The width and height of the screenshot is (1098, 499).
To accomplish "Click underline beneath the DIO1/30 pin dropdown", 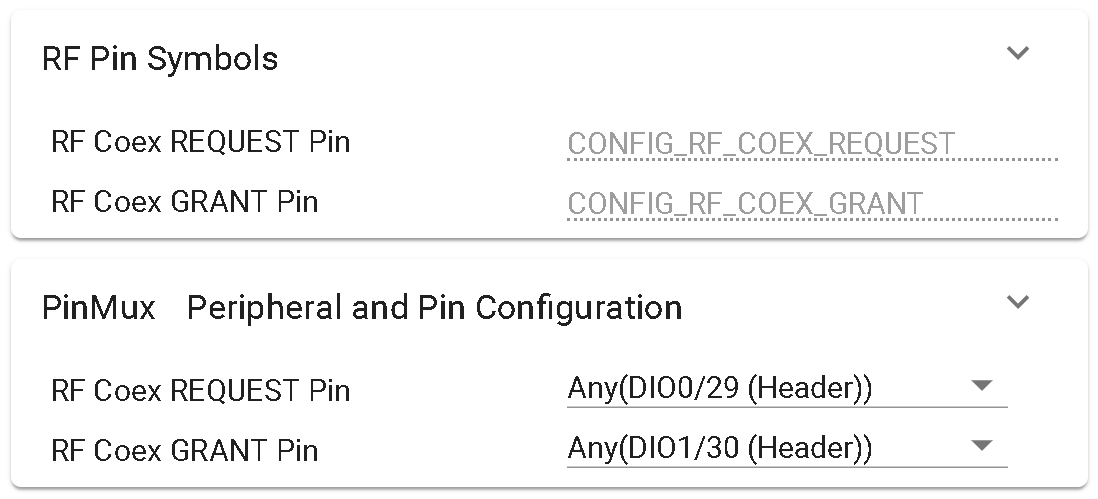I will (787, 466).
